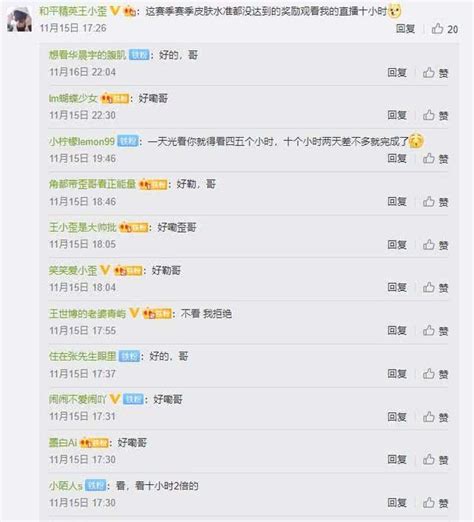
Task: Reply to Im蝴蝶少女's comment
Action: (x=397, y=115)
